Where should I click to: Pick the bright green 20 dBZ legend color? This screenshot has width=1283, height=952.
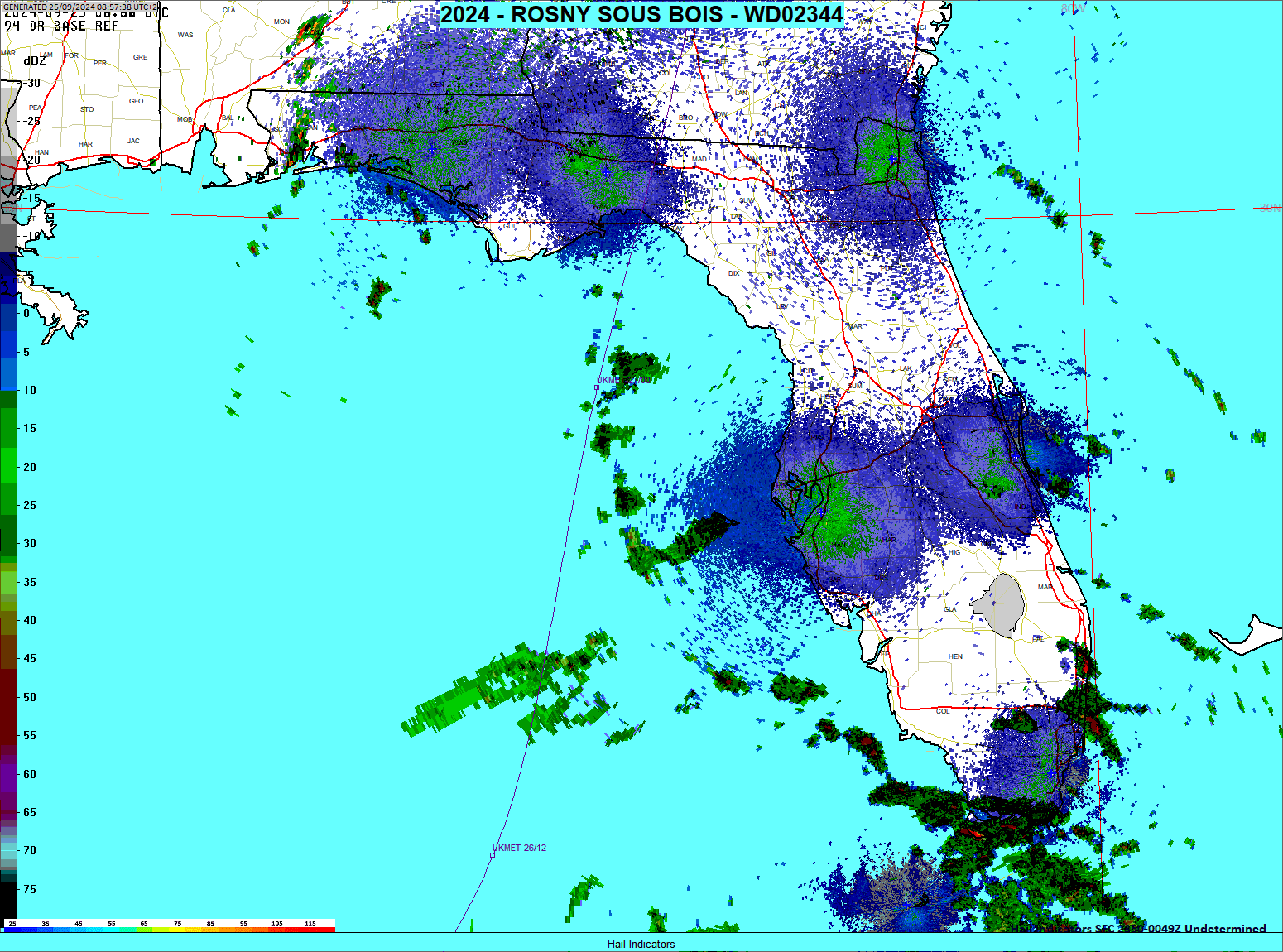tap(7, 465)
